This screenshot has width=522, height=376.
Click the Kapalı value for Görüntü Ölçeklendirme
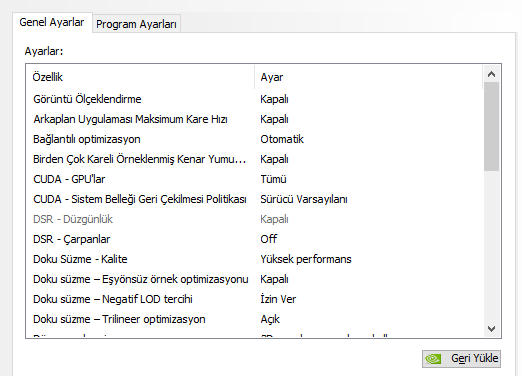click(x=274, y=99)
